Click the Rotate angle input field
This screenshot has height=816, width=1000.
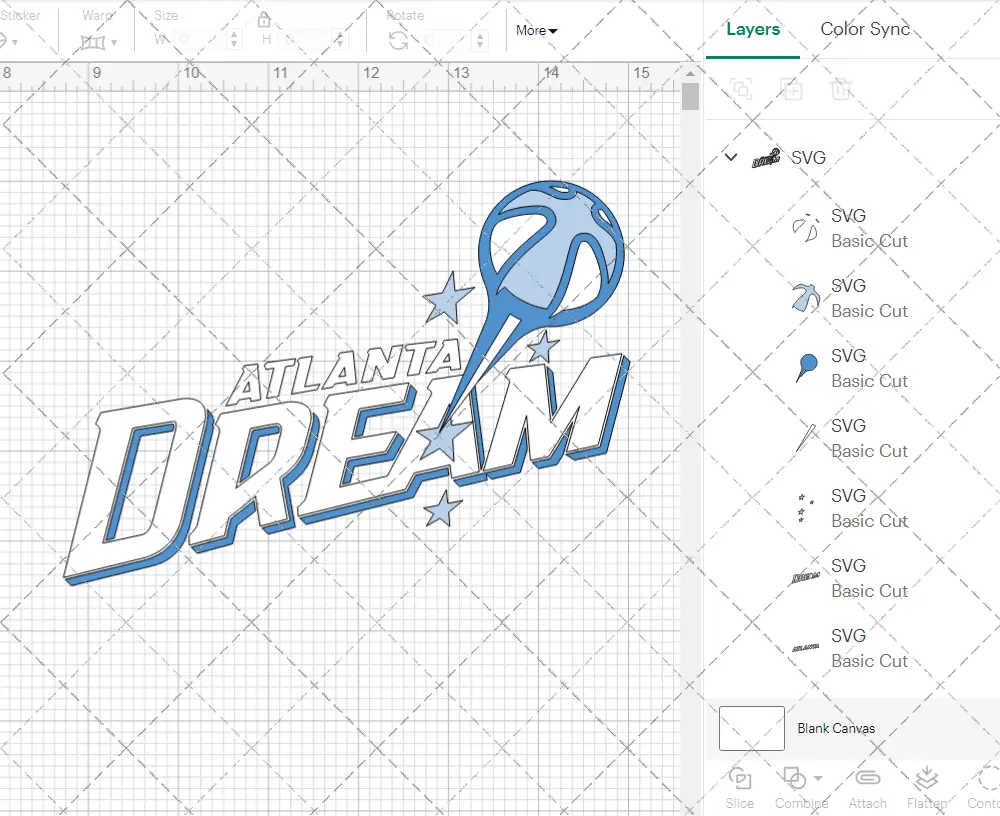445,41
